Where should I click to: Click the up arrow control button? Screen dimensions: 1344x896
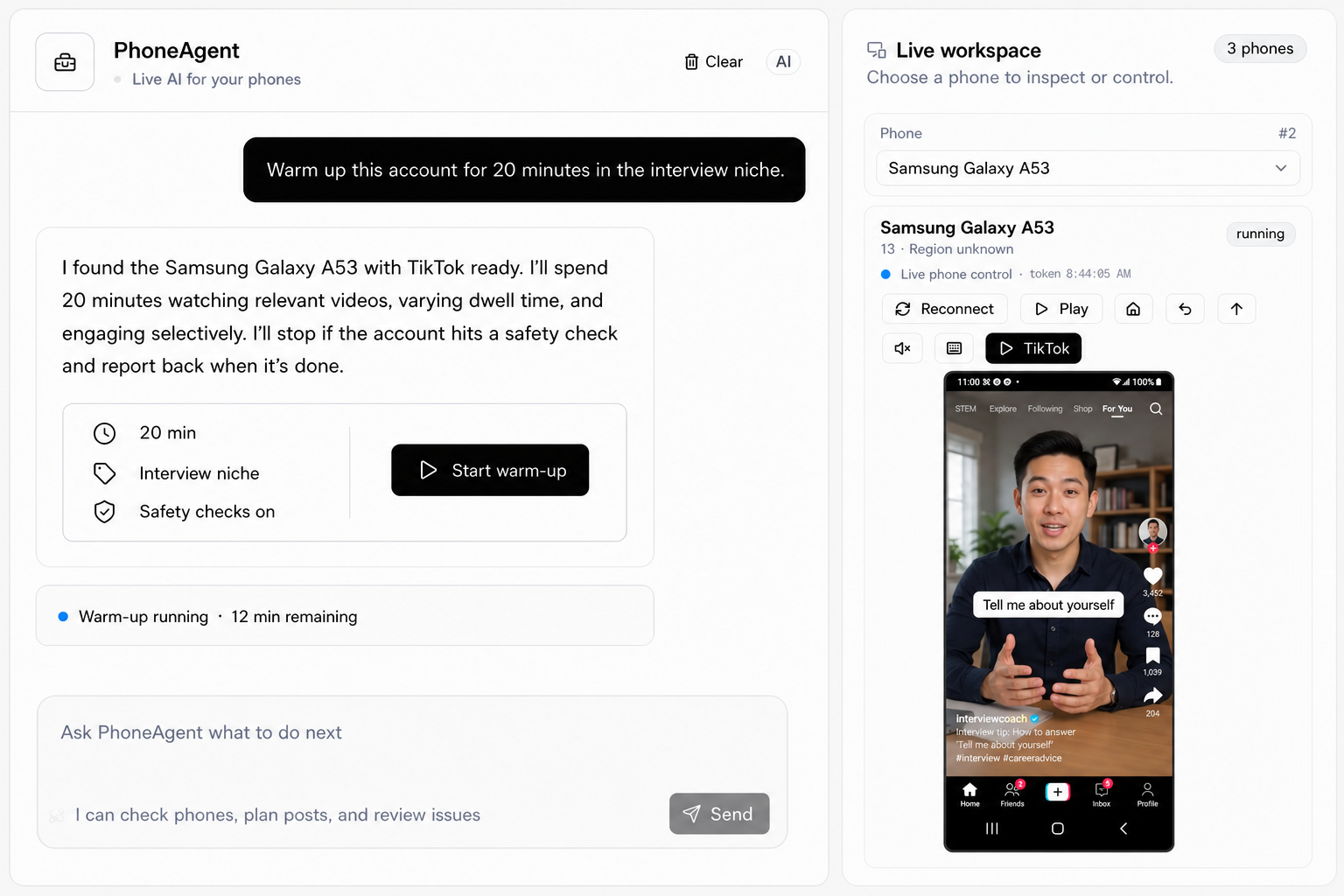[1236, 309]
